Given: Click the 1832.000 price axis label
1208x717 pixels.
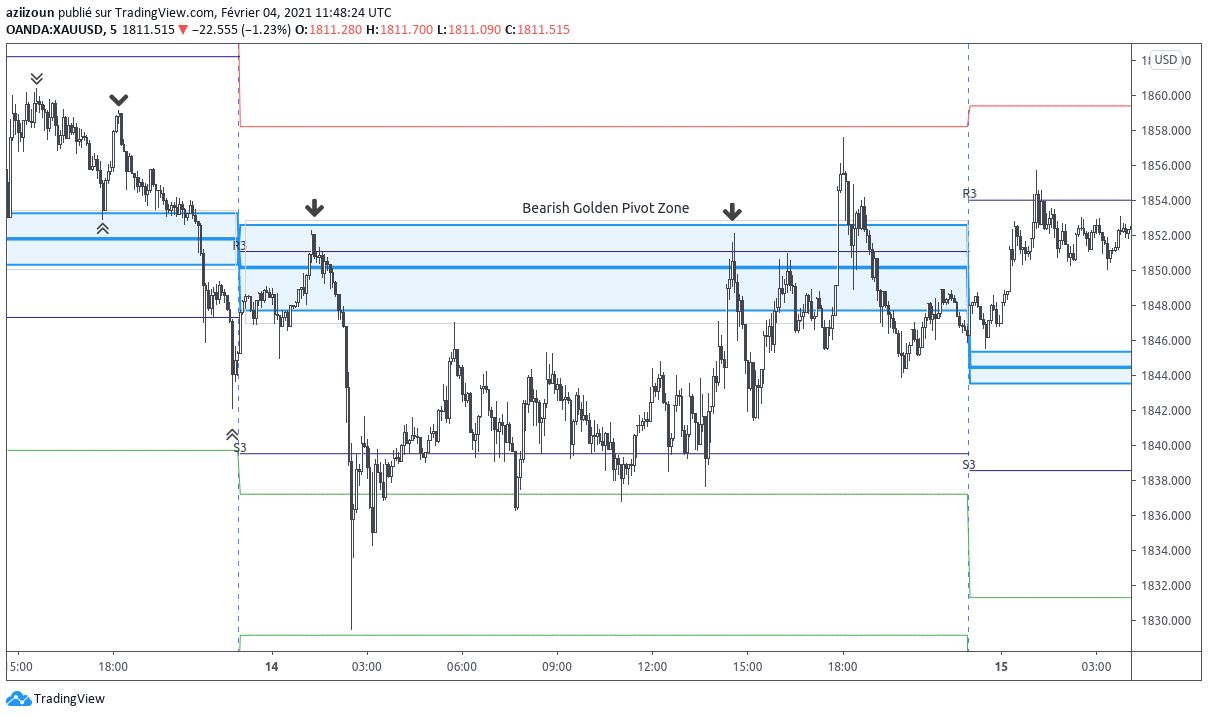Looking at the screenshot, I should coord(1166,586).
